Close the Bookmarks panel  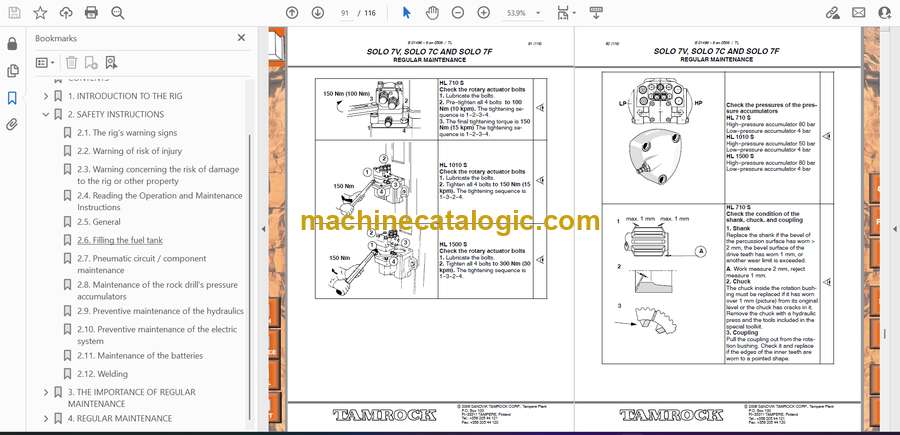[241, 37]
